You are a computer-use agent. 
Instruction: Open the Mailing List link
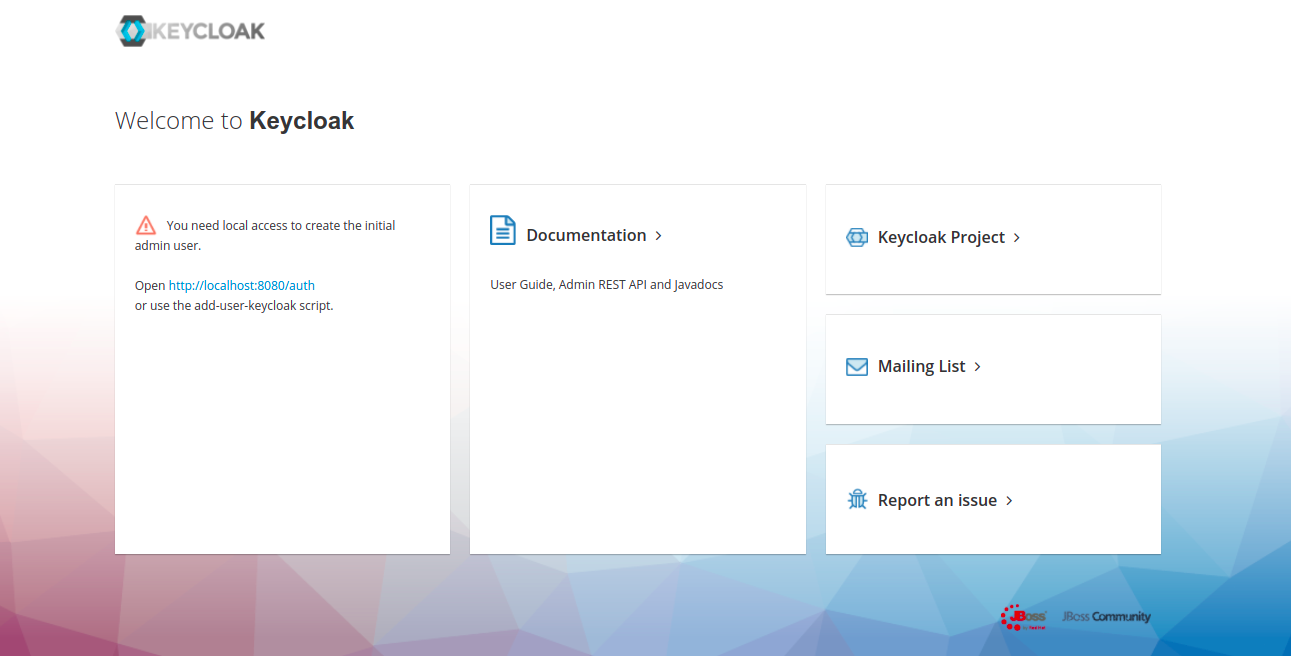(x=921, y=366)
